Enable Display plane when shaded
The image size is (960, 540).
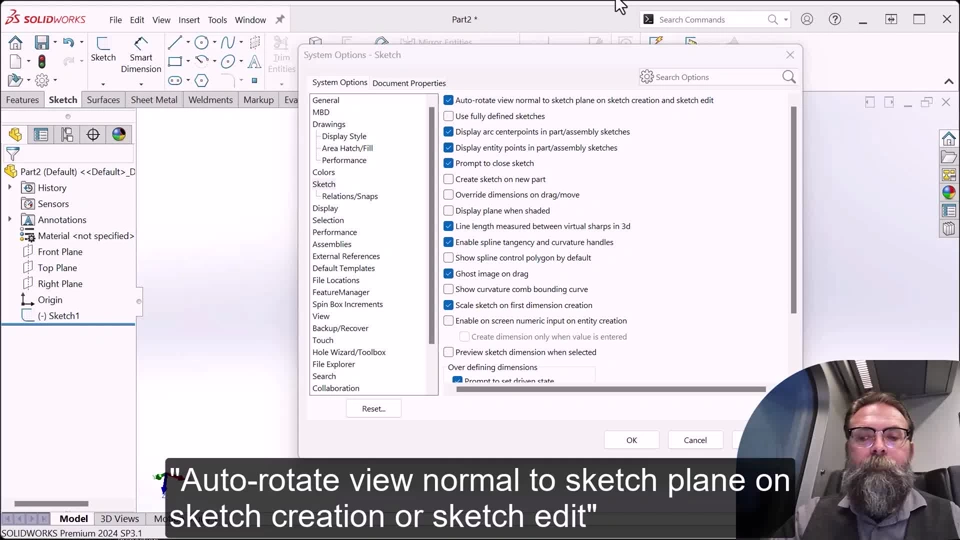coord(448,211)
